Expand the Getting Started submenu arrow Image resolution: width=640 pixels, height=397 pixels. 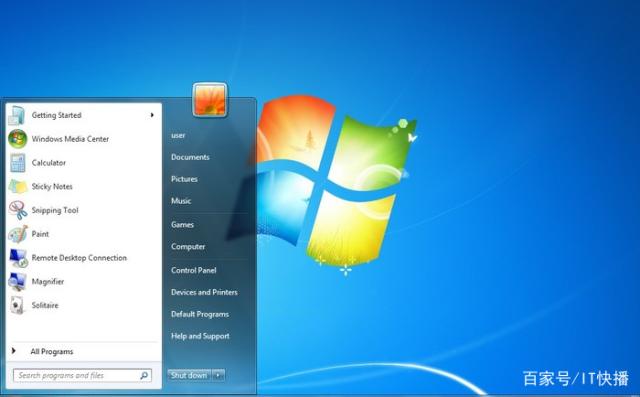point(152,115)
